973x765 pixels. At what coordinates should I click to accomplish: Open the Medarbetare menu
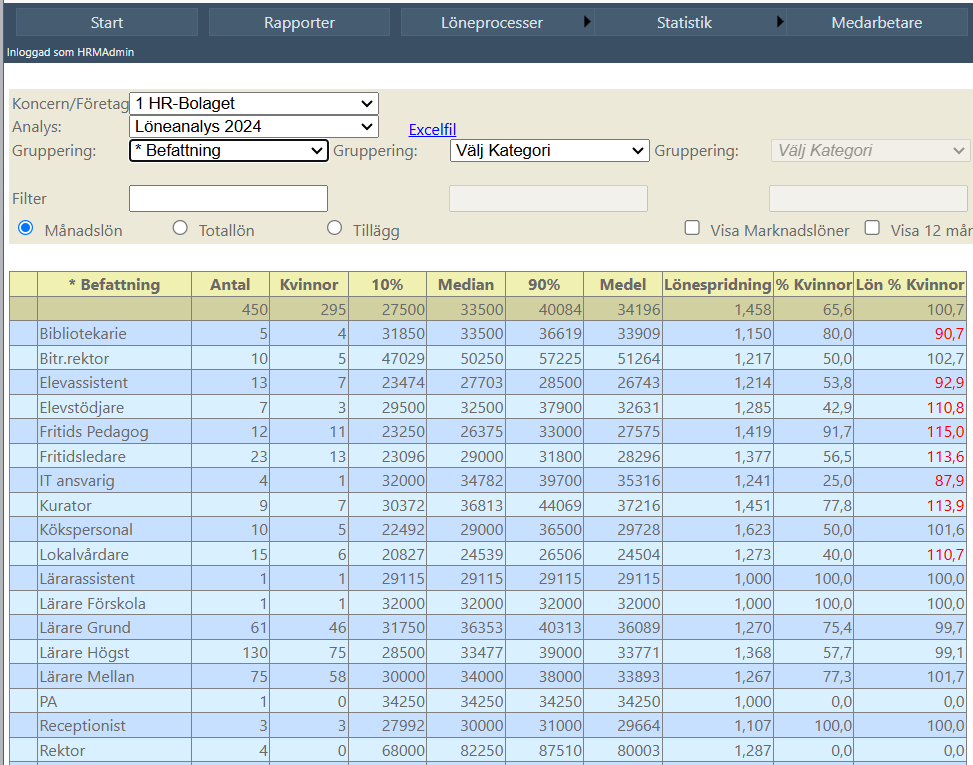pyautogui.click(x=876, y=23)
